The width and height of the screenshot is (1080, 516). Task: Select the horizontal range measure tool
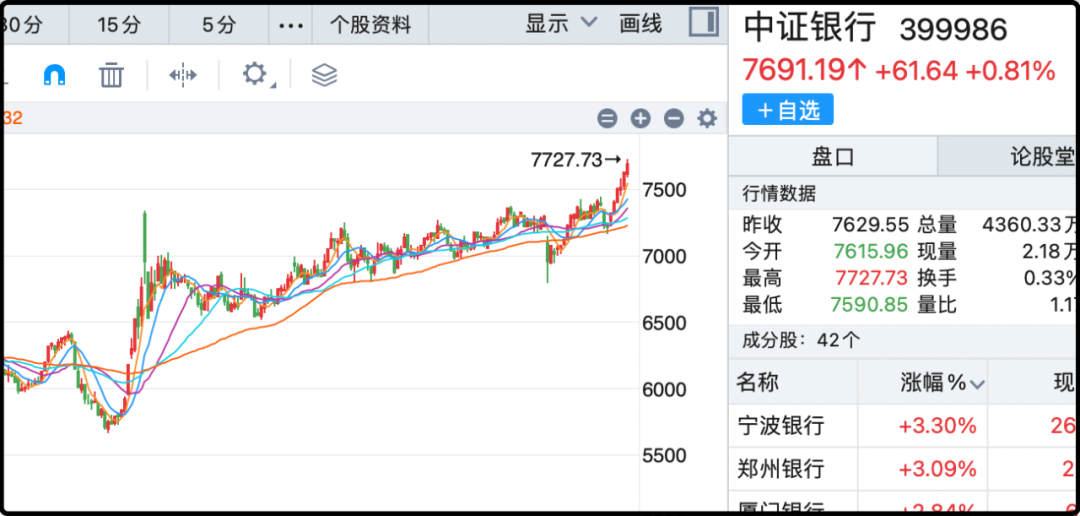tap(183, 75)
